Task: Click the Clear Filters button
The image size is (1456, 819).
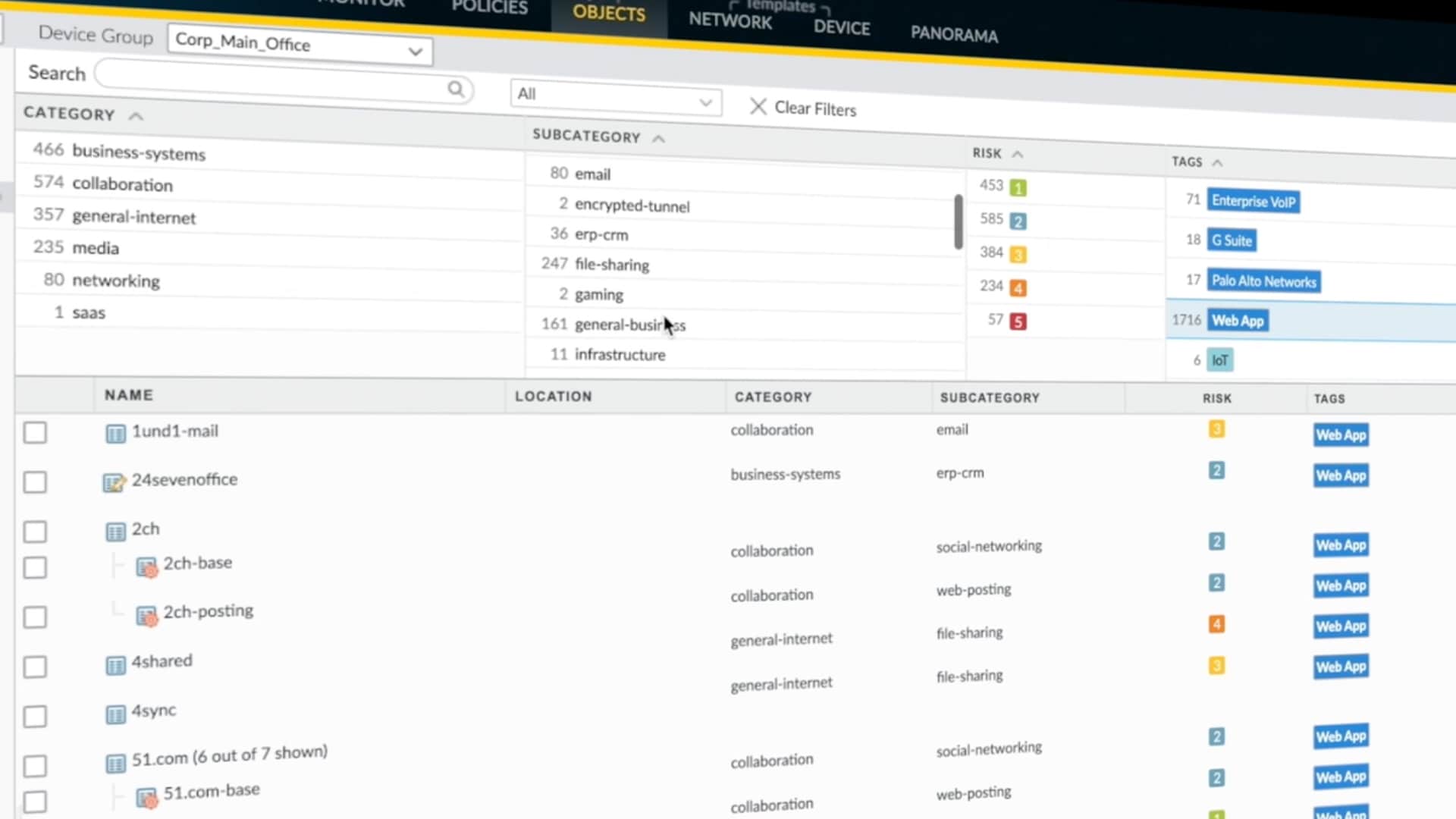Action: coord(802,108)
